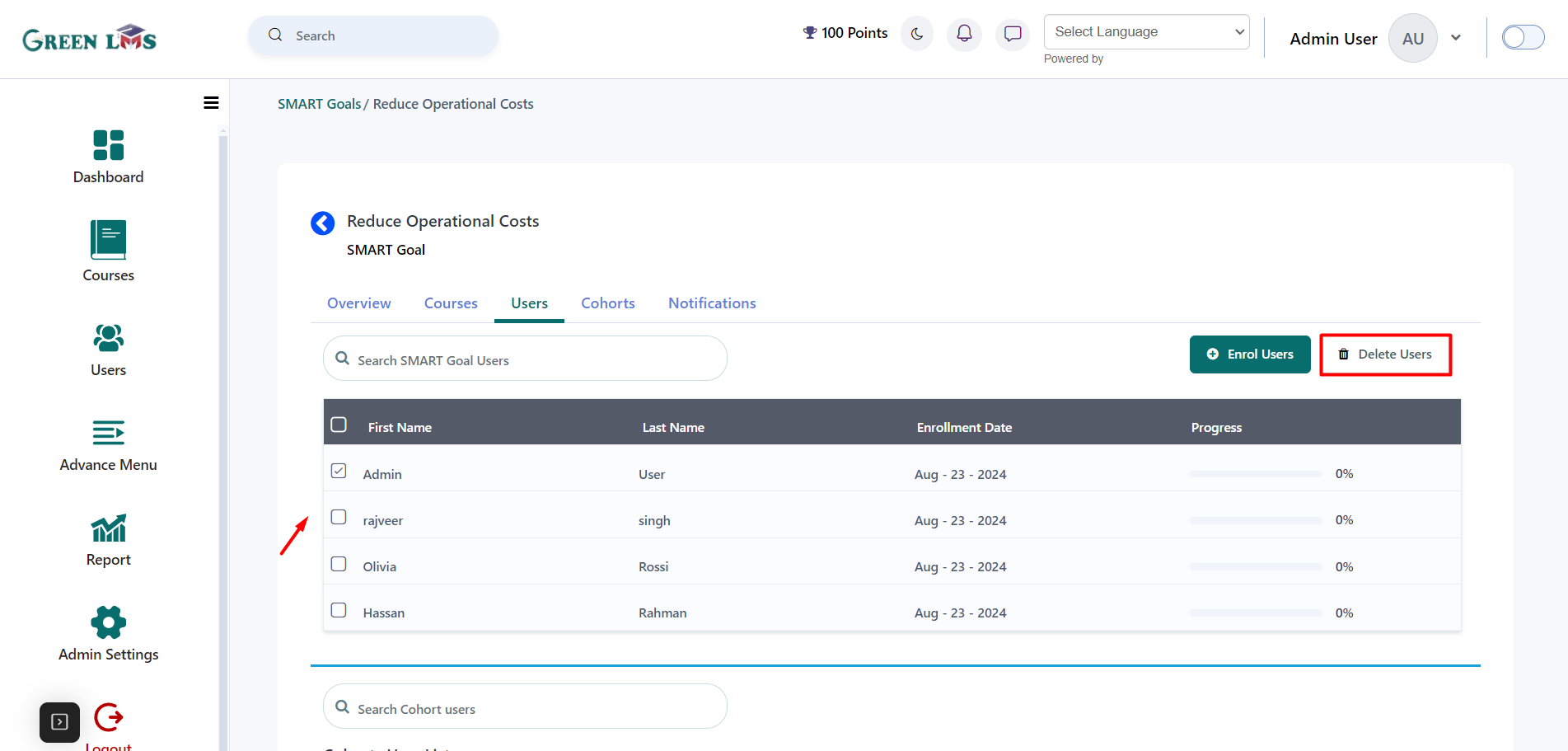Screen dimensions: 1568x751
Task: Toggle dark mode moon icon
Action: click(917, 34)
